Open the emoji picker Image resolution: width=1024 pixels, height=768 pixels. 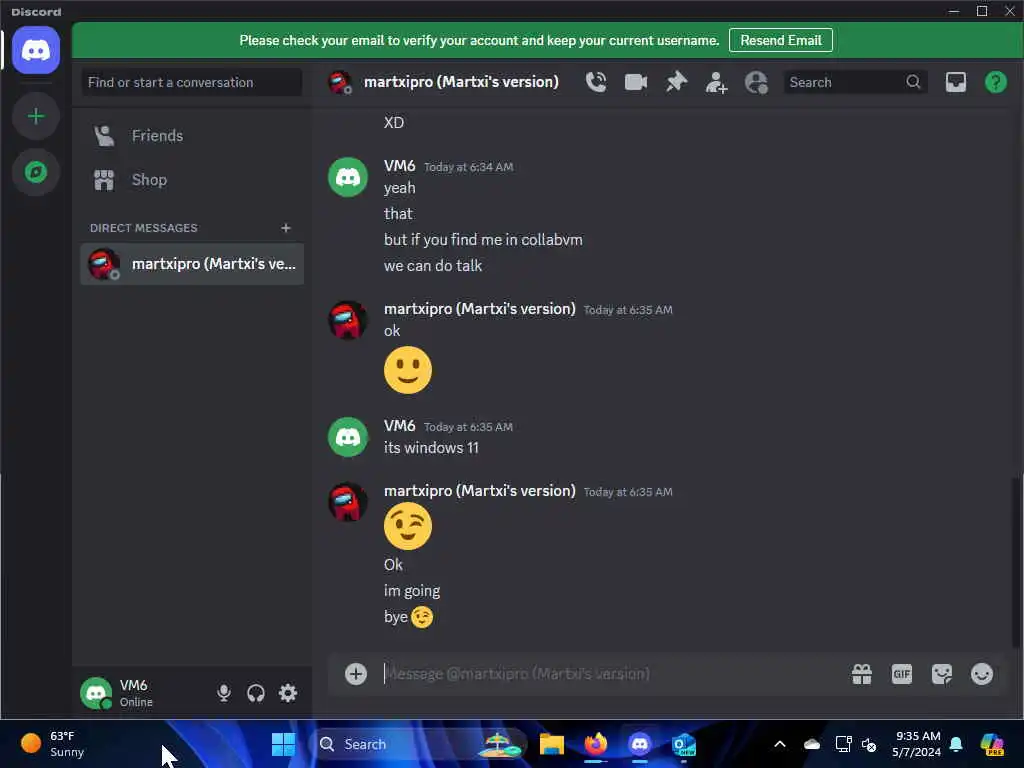pyautogui.click(x=982, y=674)
